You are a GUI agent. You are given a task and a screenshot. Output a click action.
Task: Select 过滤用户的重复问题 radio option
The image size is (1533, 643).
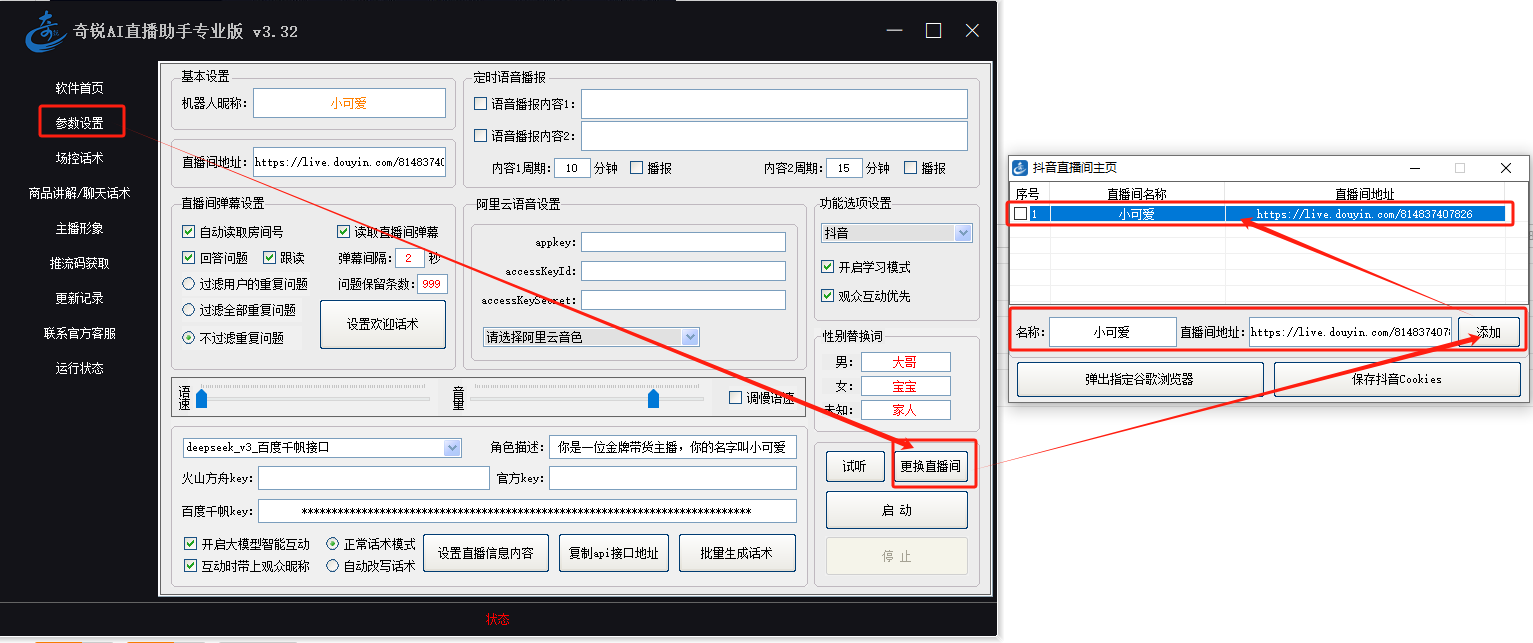click(188, 284)
